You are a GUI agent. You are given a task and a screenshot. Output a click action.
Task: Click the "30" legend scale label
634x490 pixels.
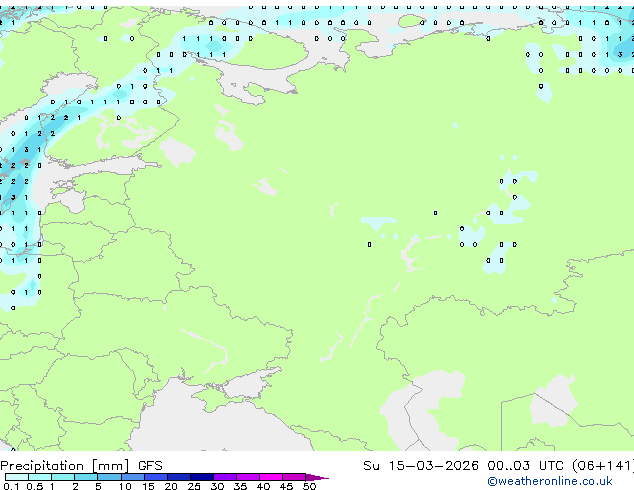click(x=217, y=486)
